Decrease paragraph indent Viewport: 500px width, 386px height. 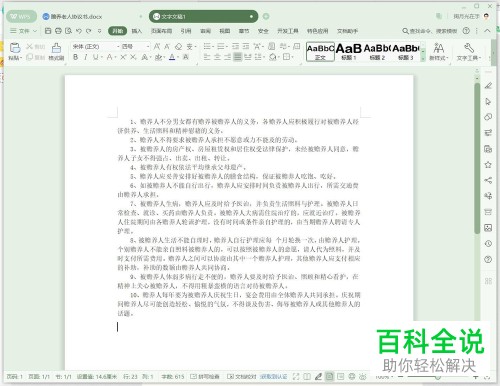(235, 46)
